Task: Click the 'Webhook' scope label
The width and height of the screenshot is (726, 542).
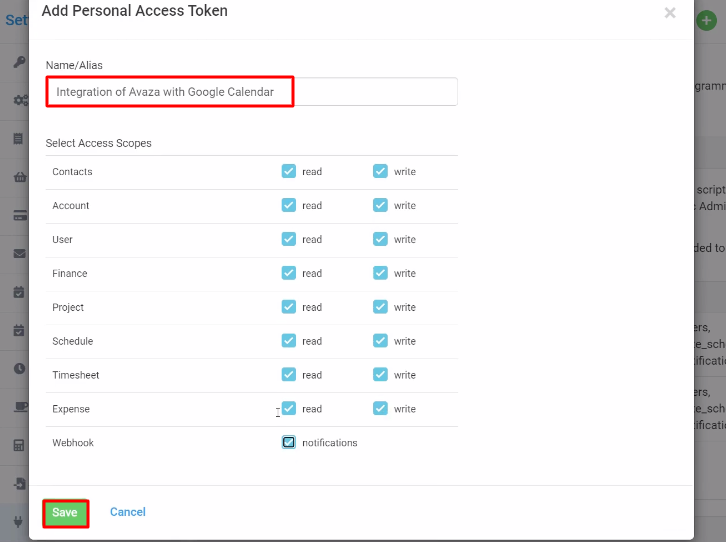Action: click(73, 443)
